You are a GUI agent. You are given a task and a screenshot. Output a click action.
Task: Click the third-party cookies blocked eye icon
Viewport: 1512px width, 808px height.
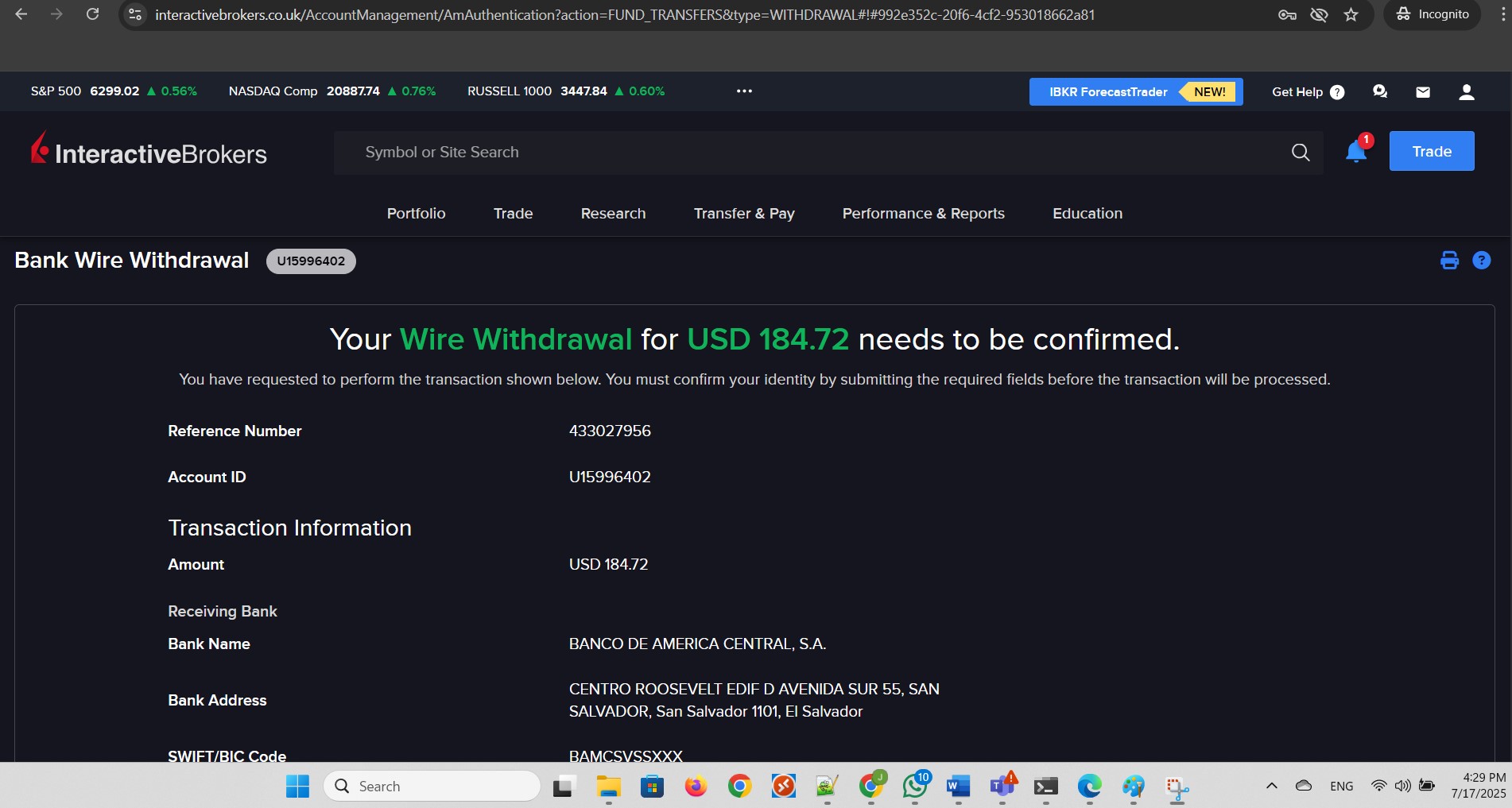1319,14
